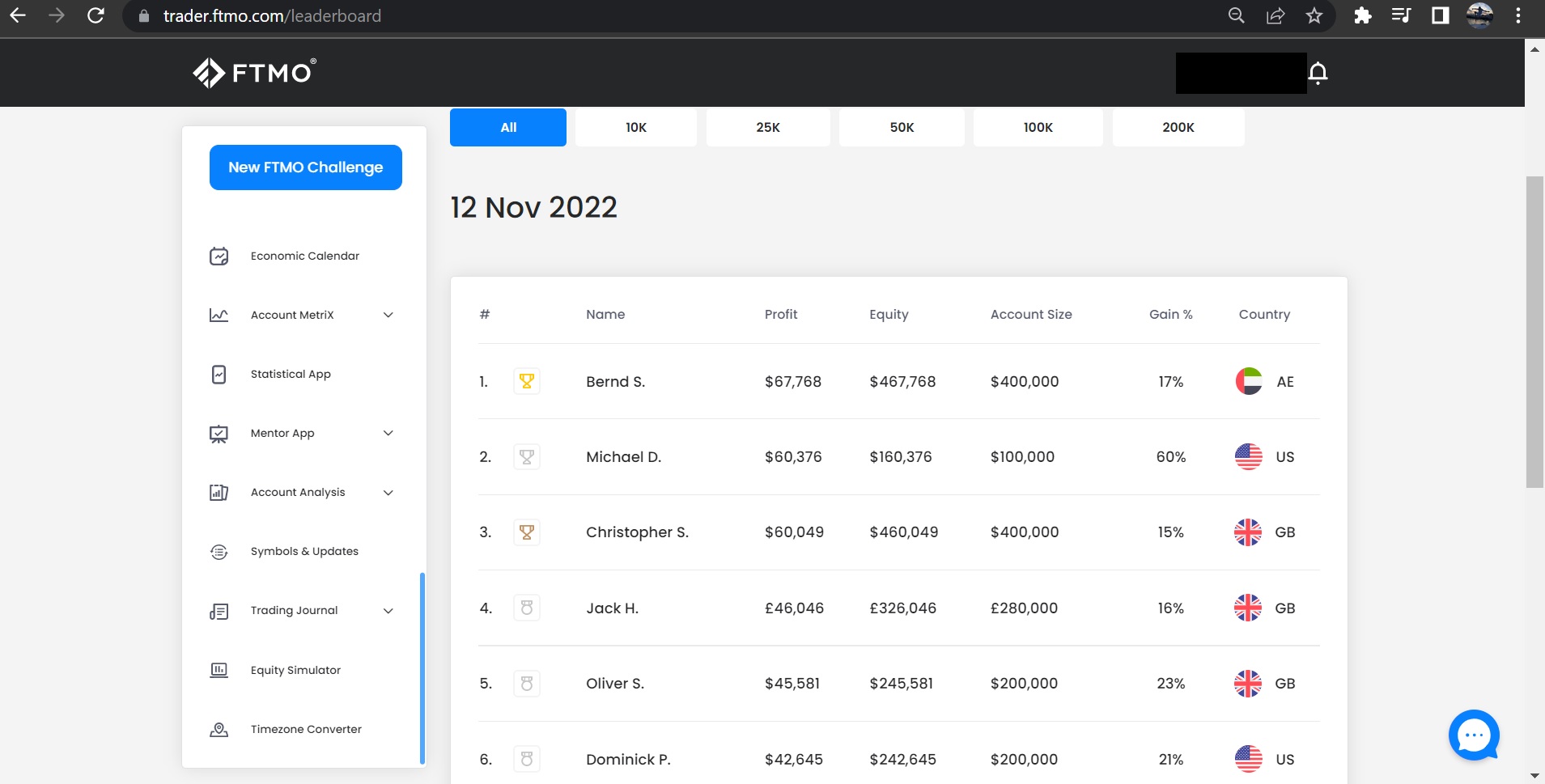Click the Mentor App presentation icon
This screenshot has height=784, width=1545.
pos(219,434)
